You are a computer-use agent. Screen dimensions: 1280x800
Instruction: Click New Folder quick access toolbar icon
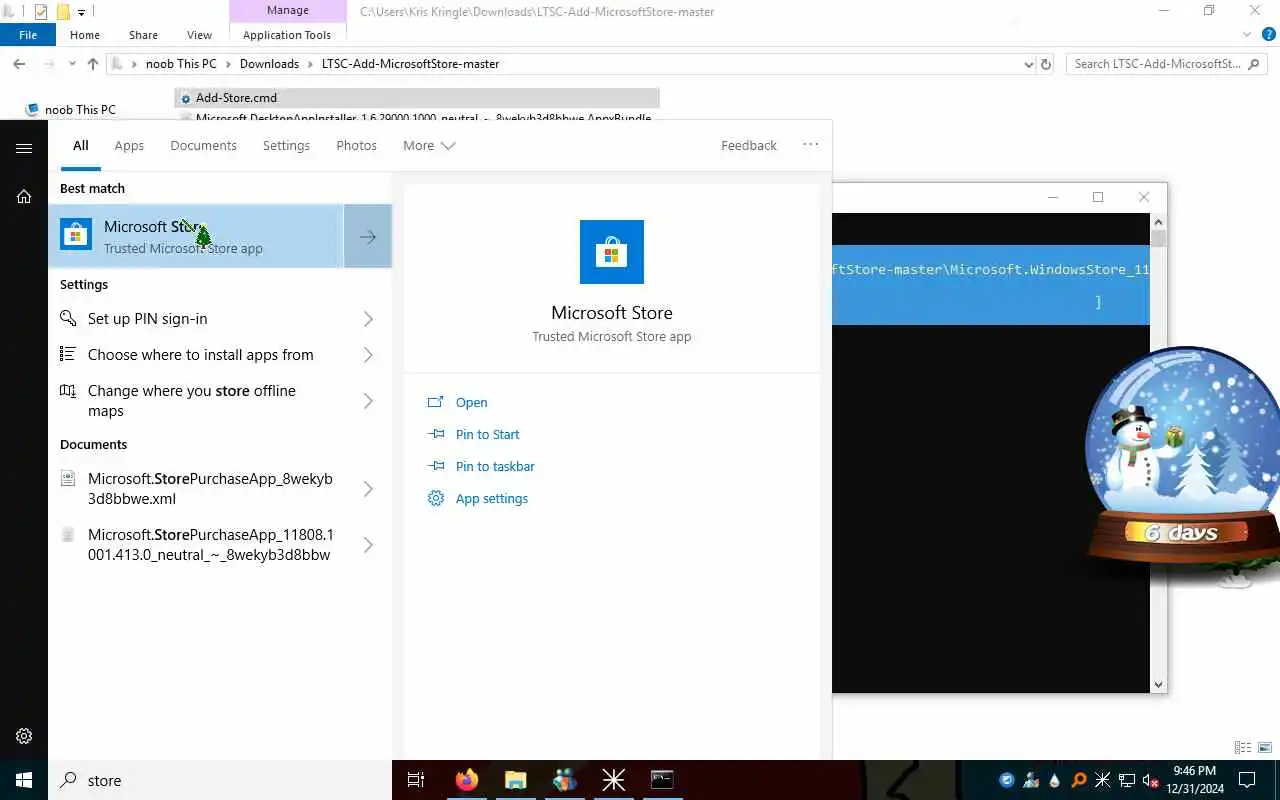tap(62, 12)
